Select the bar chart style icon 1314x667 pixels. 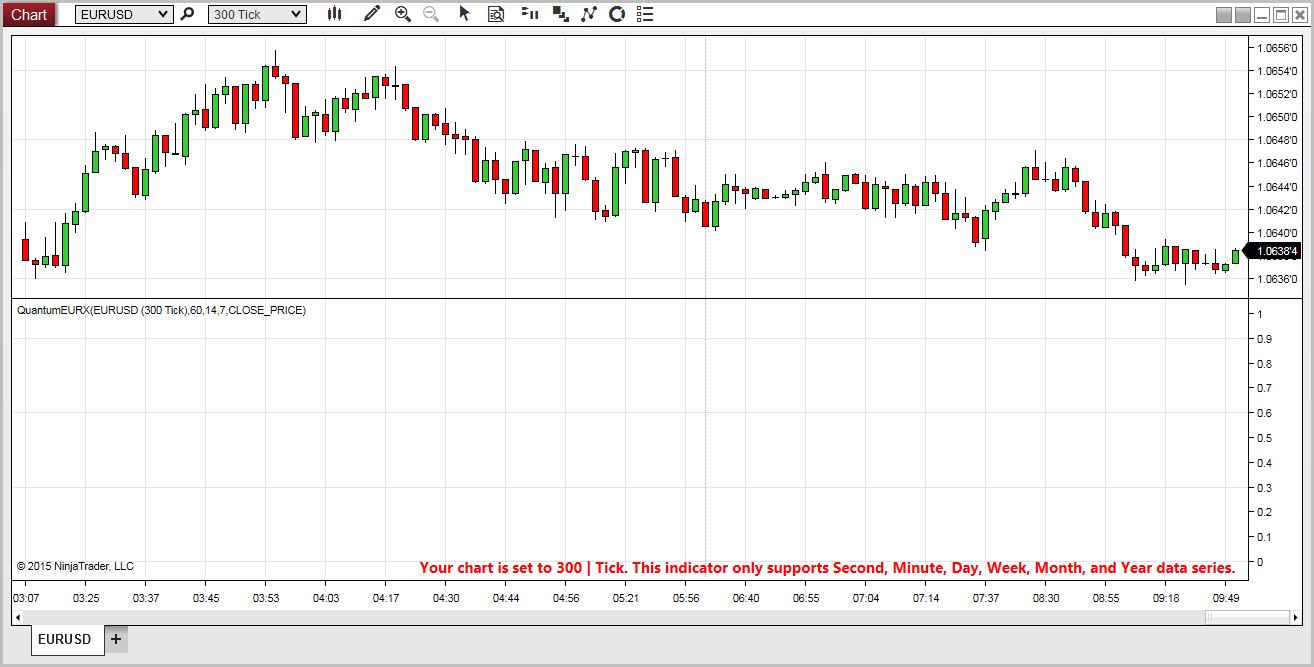335,14
